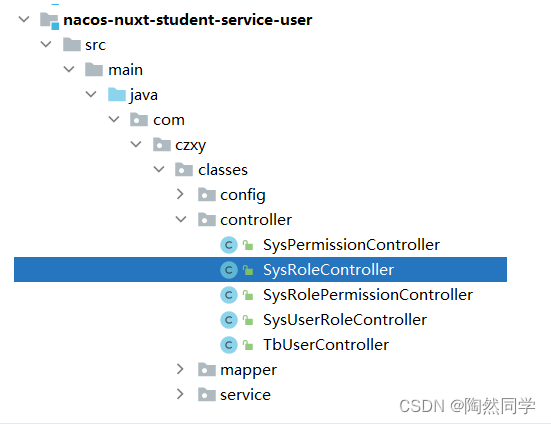Select SysRolePermissionController in the tree
Image resolution: width=551 pixels, height=424 pixels.
[x=368, y=295]
